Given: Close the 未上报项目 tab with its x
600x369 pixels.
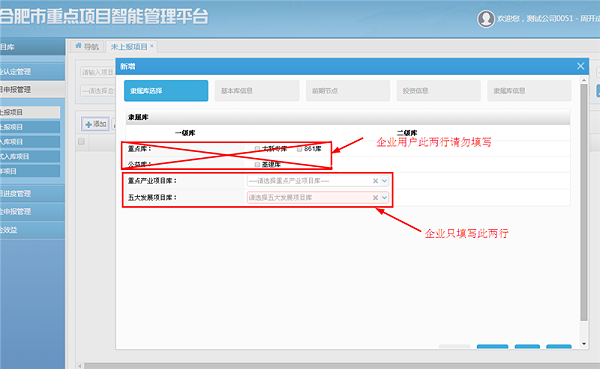Looking at the screenshot, I should (x=152, y=46).
